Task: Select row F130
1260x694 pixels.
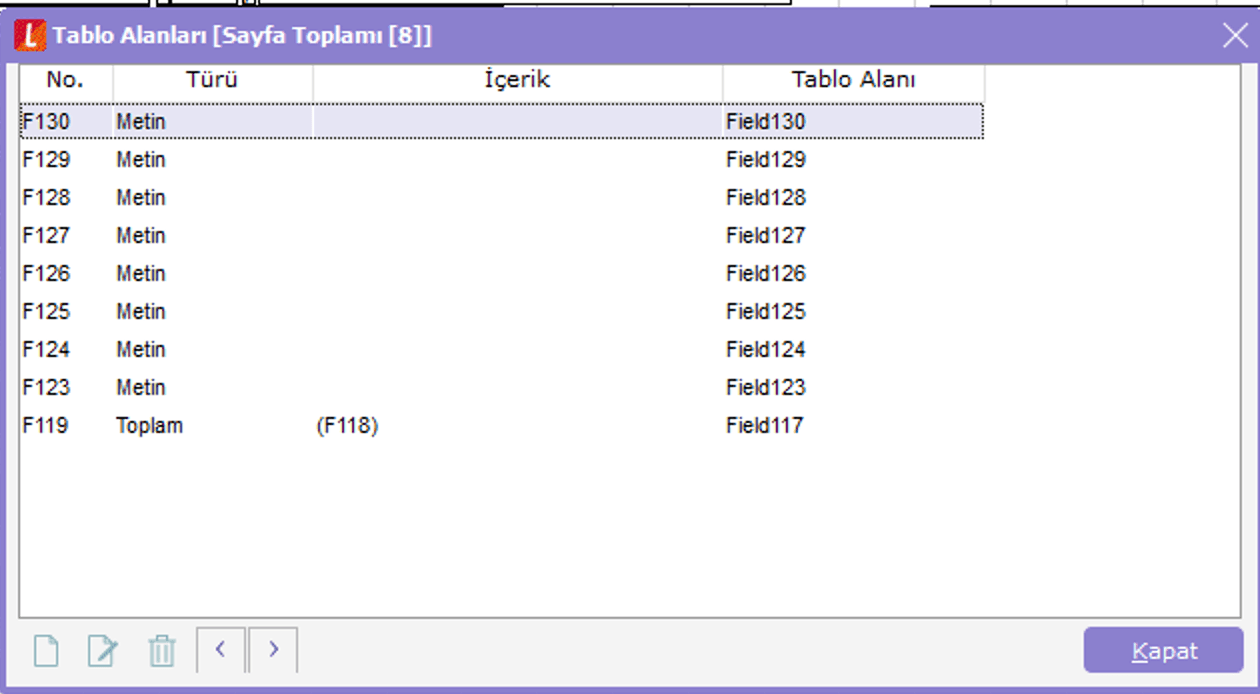Action: click(x=502, y=121)
